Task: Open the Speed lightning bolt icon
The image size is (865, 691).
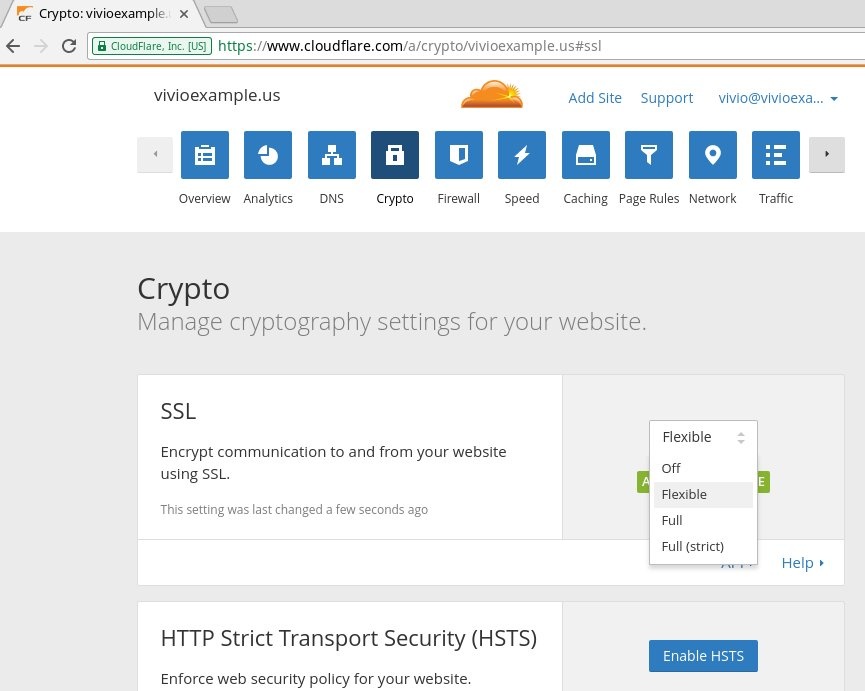Action: pos(522,155)
